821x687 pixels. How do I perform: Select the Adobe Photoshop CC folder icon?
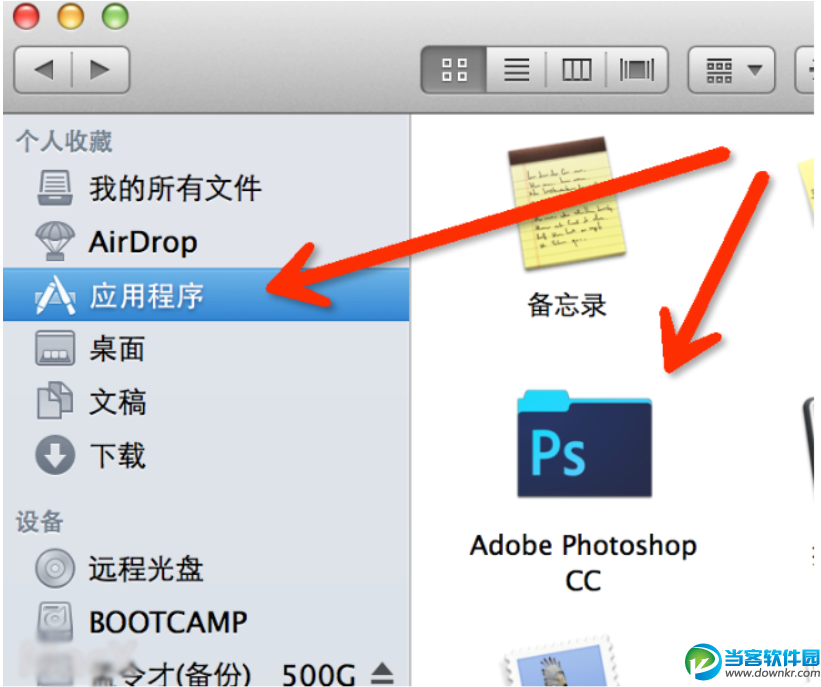[584, 443]
